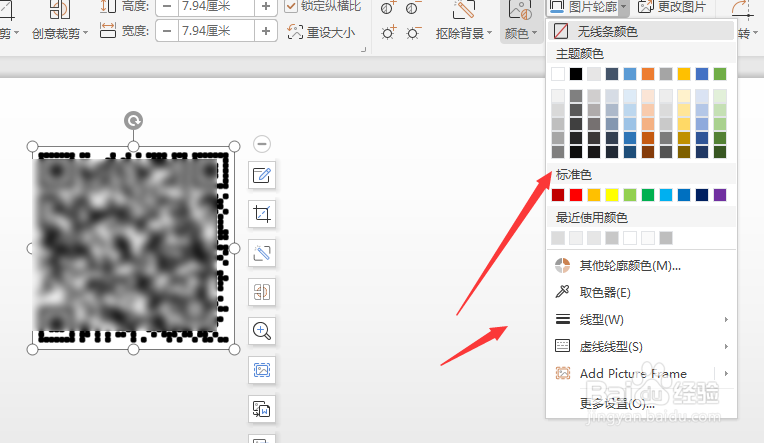Screen dimensions: 764x443
Task: Toggle Lock Aspect Ratio (锁定纵横比) checkbox
Action: (291, 6)
